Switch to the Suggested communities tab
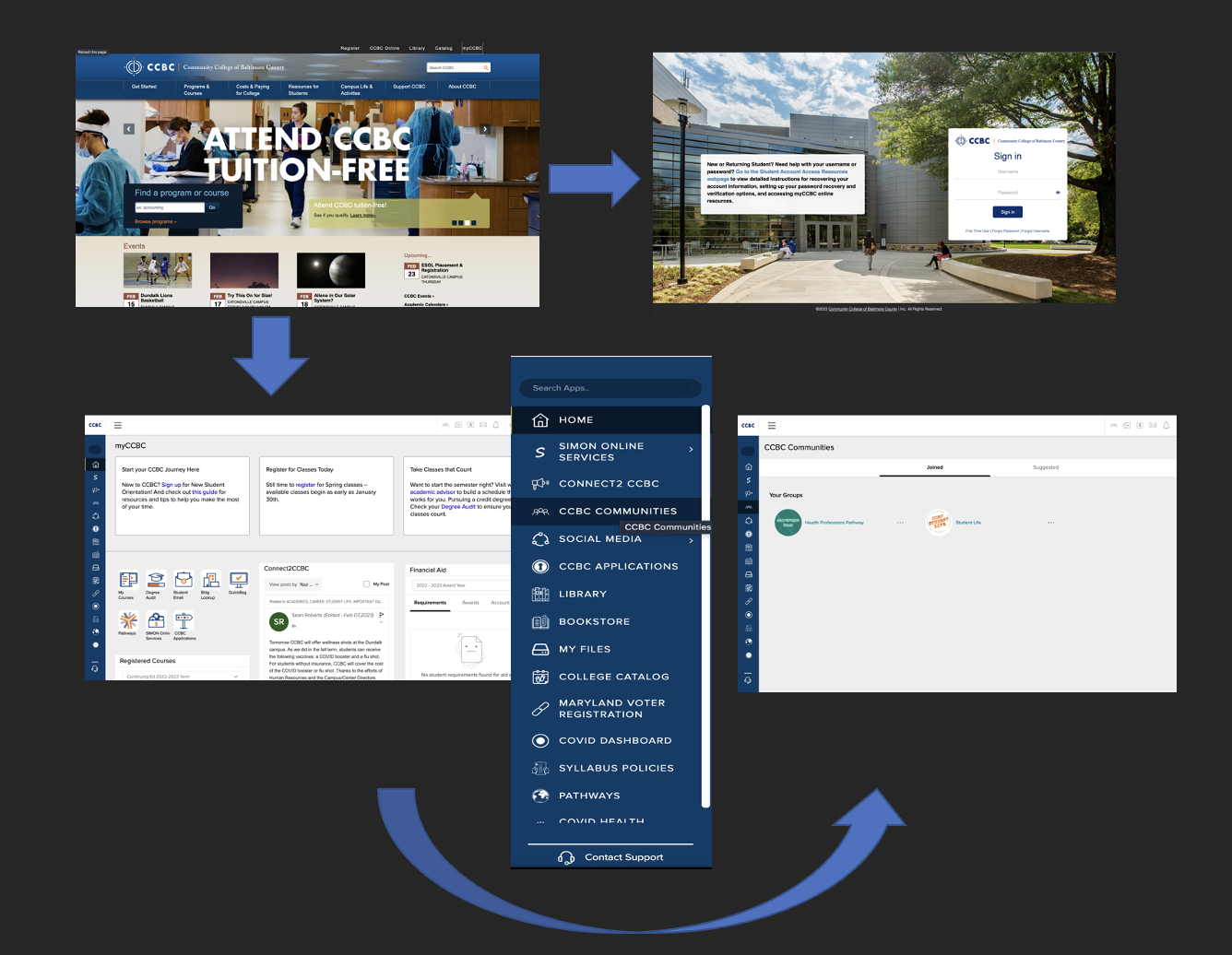The height and width of the screenshot is (955, 1232). 1045,467
